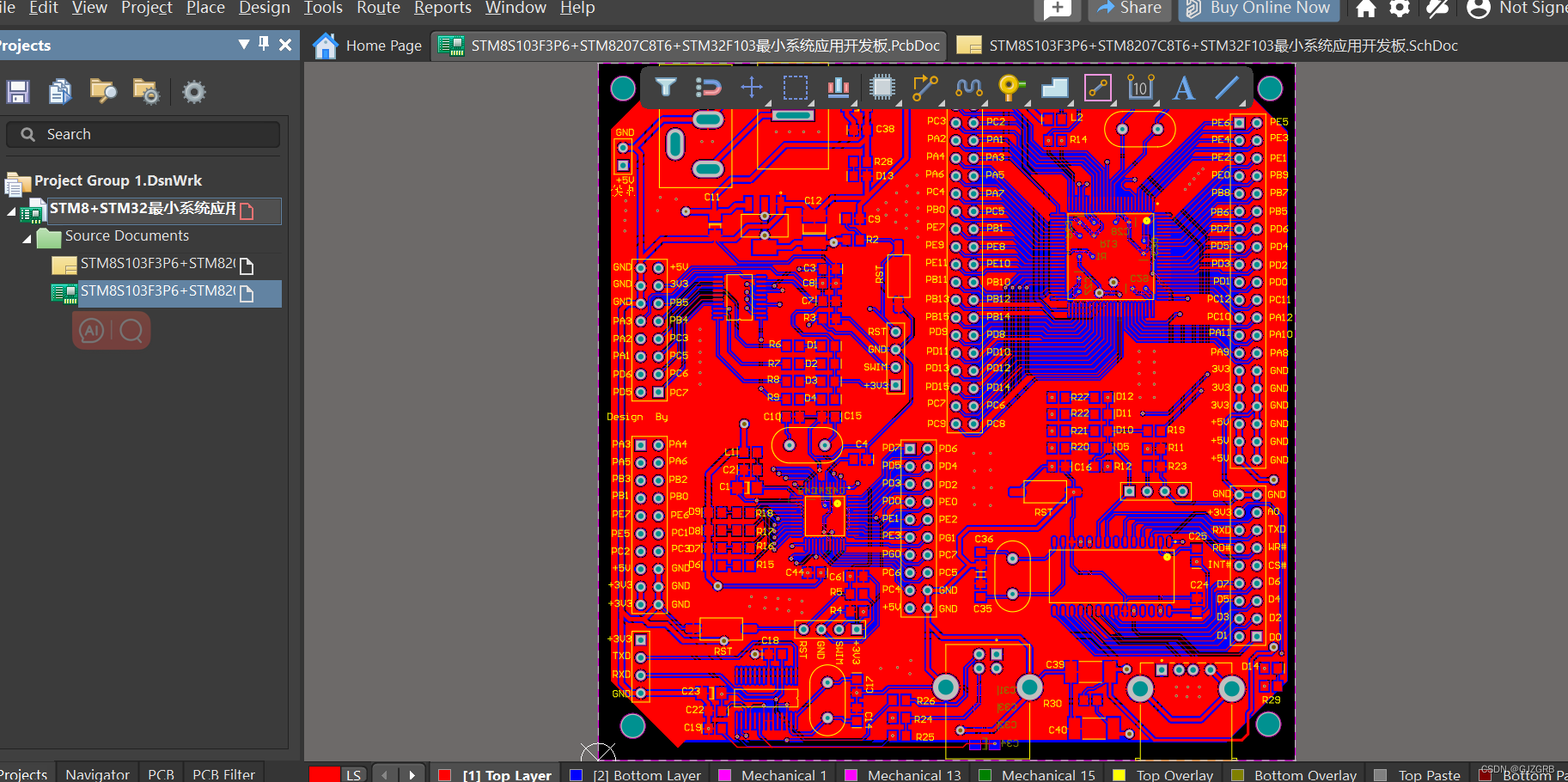Click the Top Layer red color swatch
Screen dimensions: 1568x782
[x=443, y=773]
